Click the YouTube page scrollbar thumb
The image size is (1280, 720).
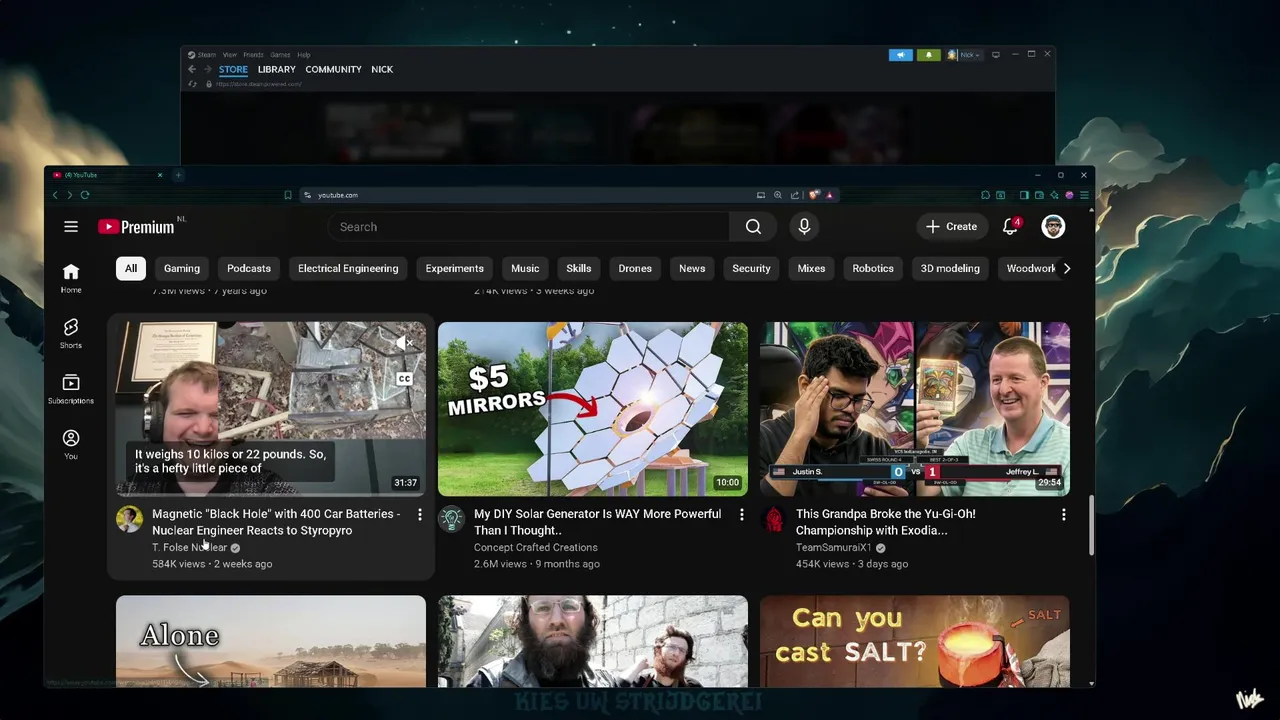click(x=1091, y=525)
